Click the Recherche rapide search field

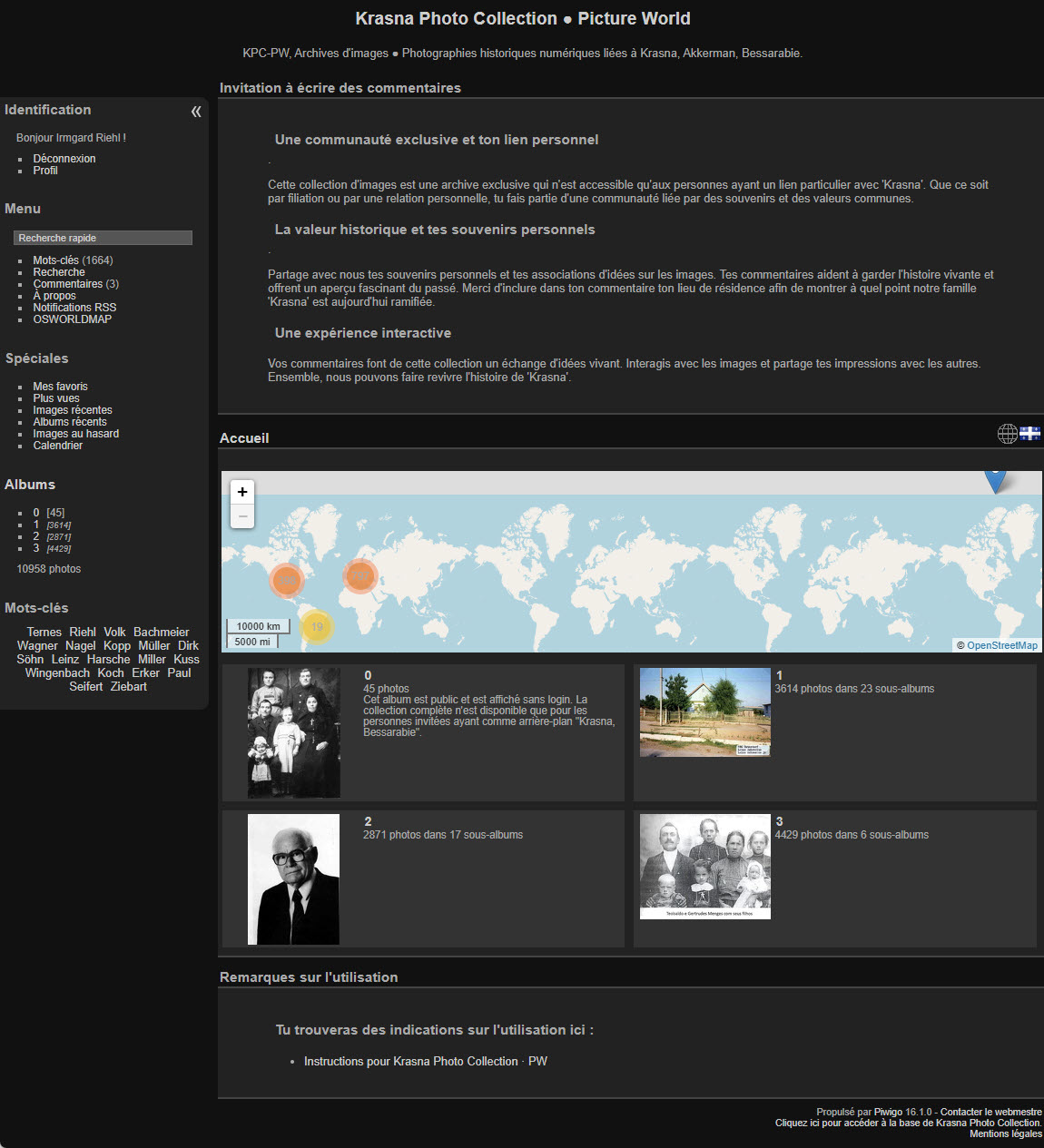click(x=103, y=238)
